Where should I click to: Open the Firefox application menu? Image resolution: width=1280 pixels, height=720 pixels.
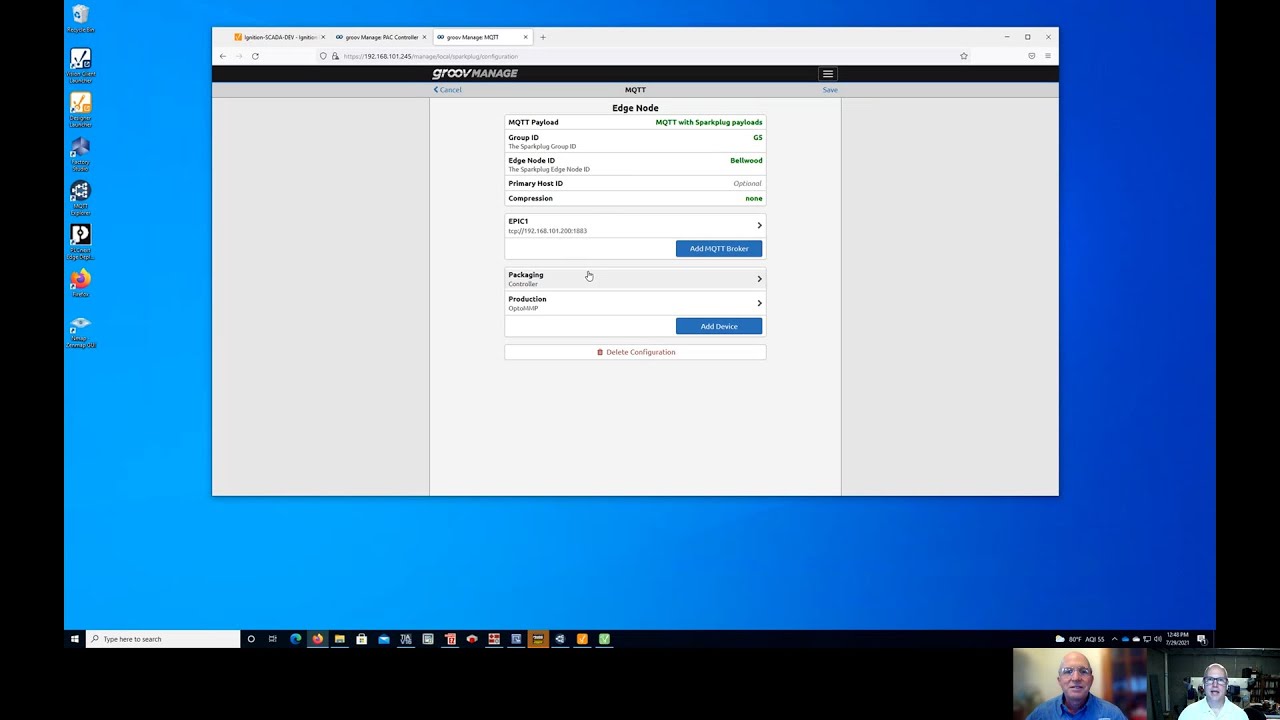(x=1048, y=56)
